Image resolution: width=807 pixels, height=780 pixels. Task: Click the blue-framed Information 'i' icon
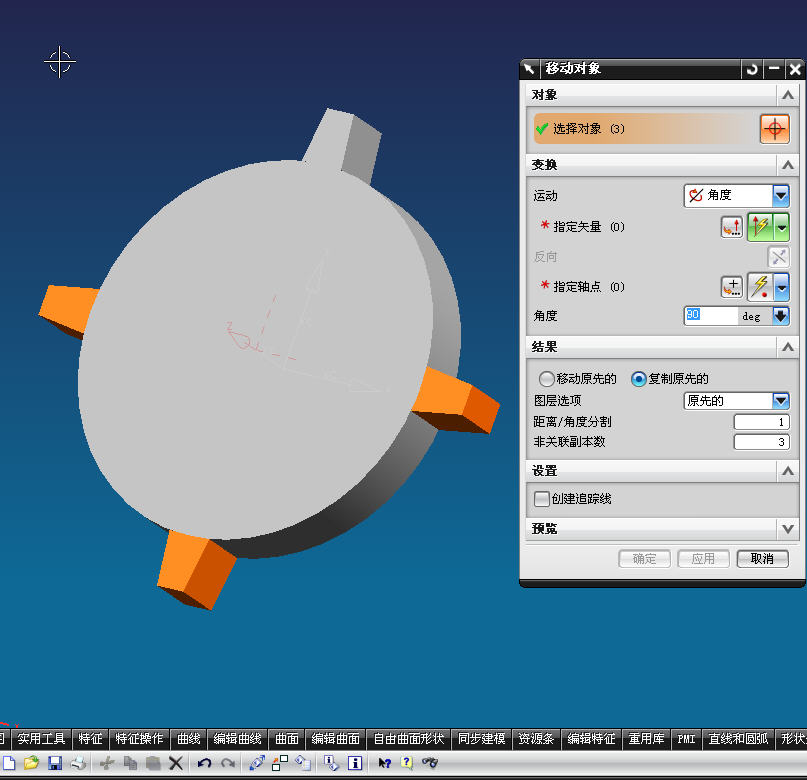pos(355,763)
